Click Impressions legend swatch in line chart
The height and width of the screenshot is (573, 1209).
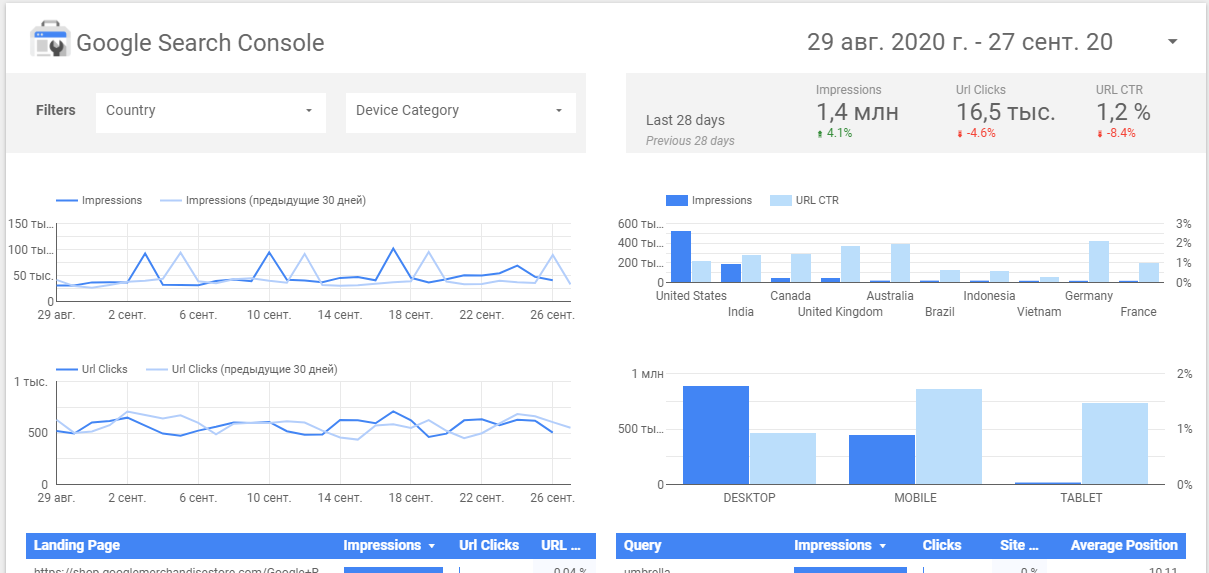(67, 201)
